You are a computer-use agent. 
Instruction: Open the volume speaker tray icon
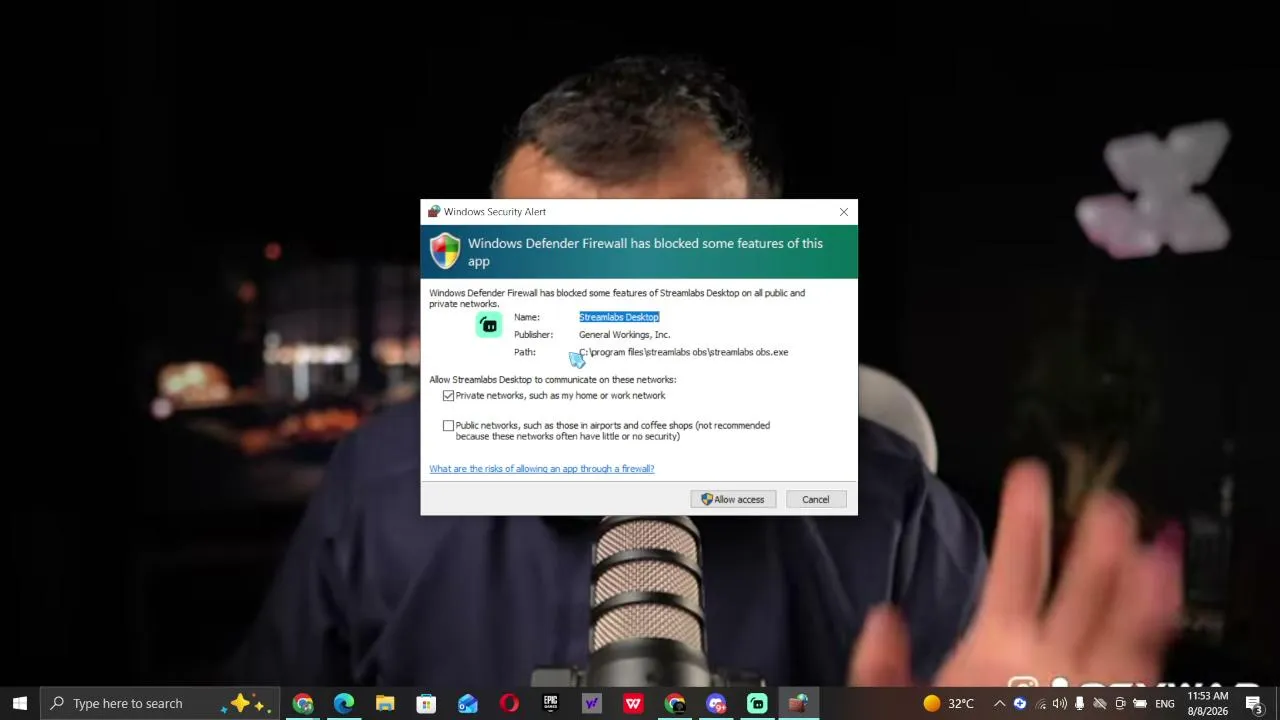1060,703
